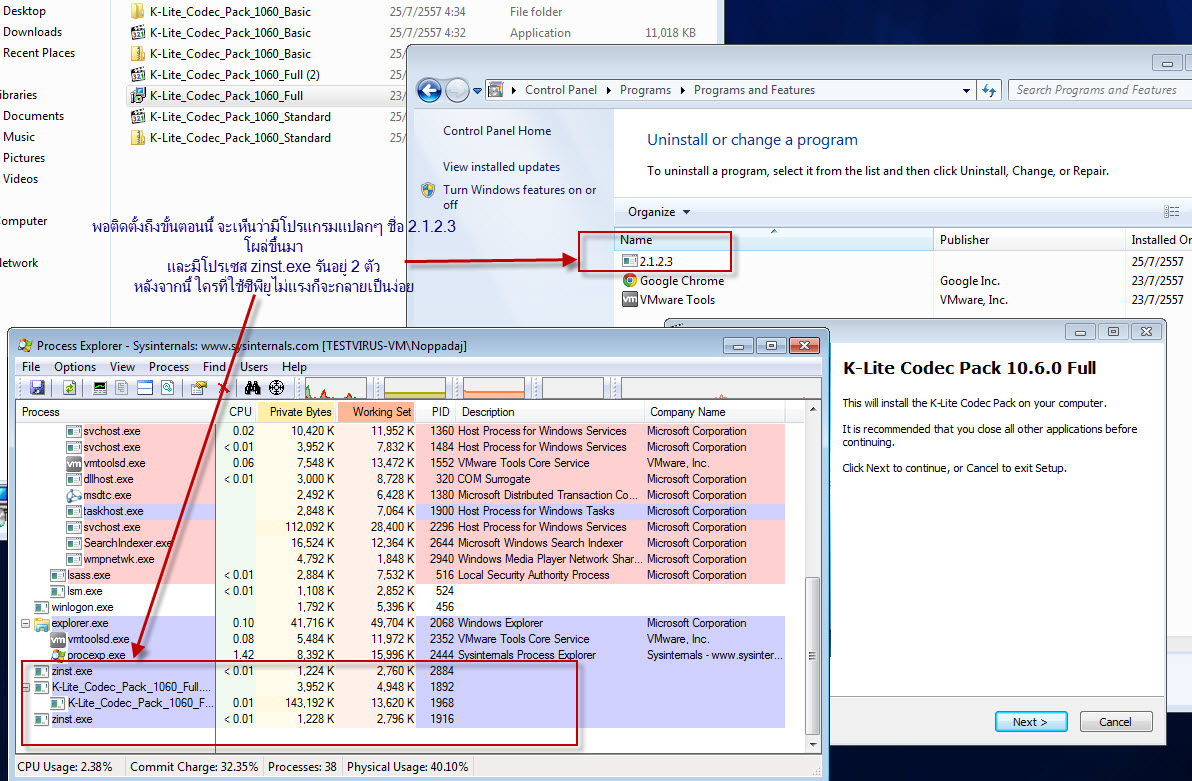
Task: Collapse the K-Lite_Codec_Pack_1060_Full process node
Action: click(26, 687)
